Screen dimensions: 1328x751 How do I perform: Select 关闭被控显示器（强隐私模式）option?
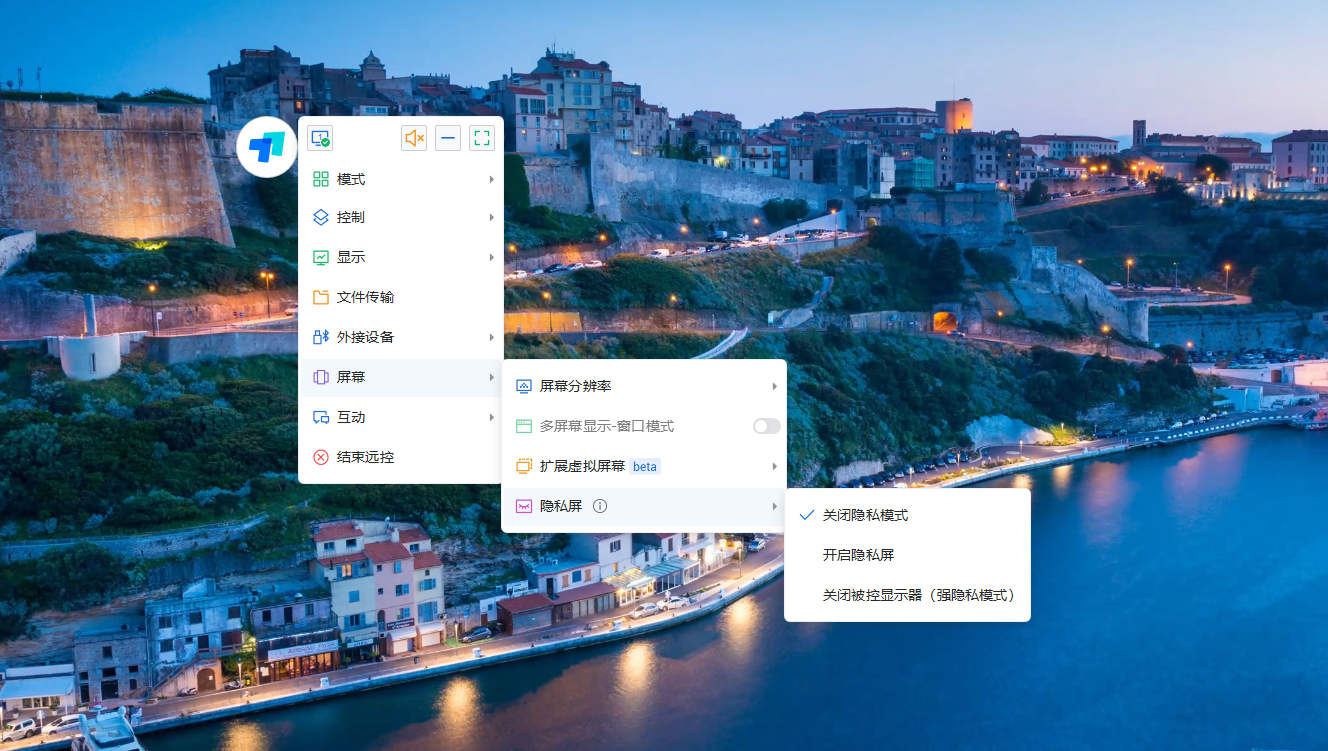tap(907, 595)
